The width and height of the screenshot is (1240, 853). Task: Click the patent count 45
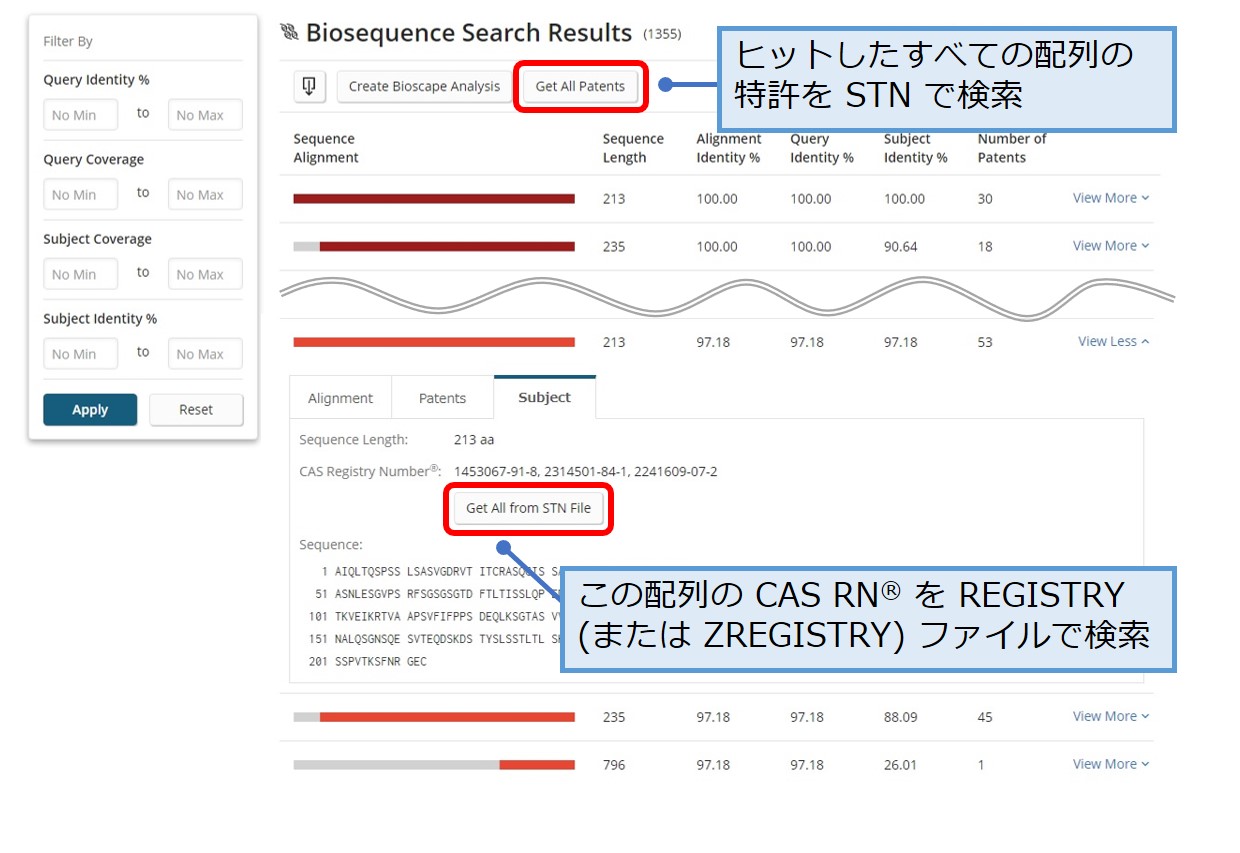pyautogui.click(x=985, y=717)
